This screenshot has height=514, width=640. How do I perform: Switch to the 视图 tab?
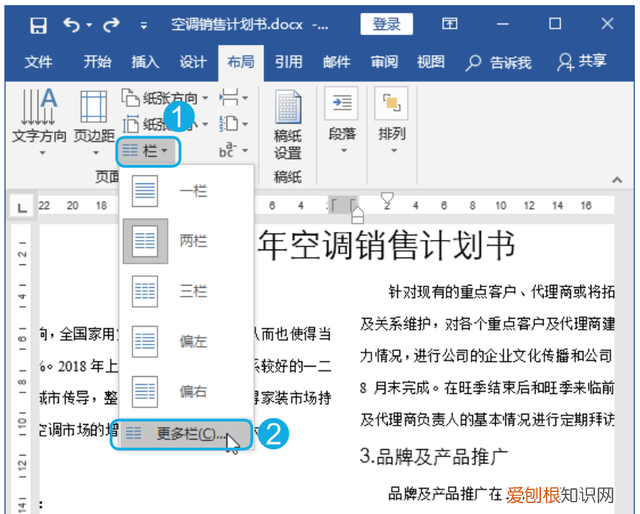(x=431, y=62)
